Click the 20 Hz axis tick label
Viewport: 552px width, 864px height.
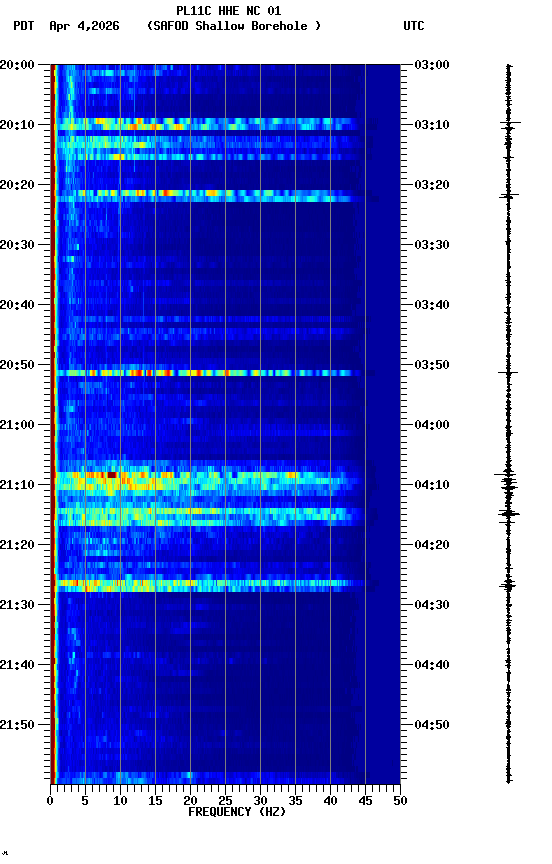pos(190,801)
